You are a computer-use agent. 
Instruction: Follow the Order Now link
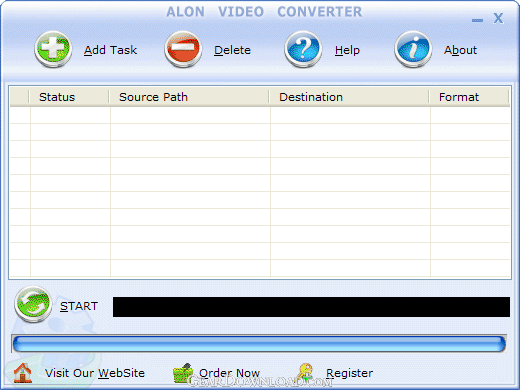click(229, 373)
